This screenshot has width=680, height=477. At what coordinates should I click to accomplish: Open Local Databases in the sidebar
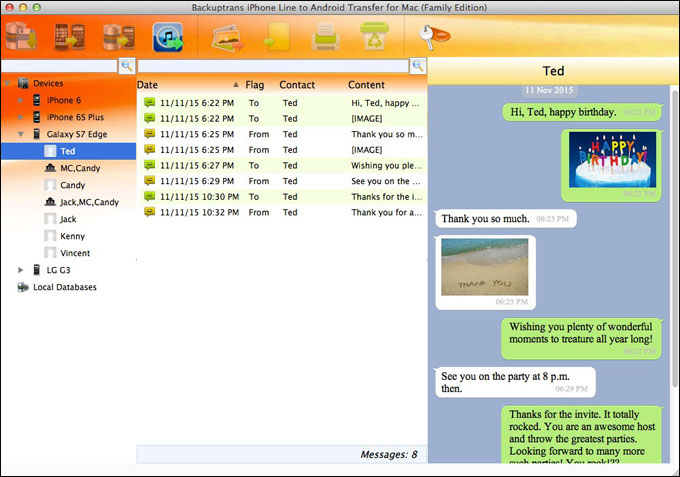pyautogui.click(x=65, y=287)
